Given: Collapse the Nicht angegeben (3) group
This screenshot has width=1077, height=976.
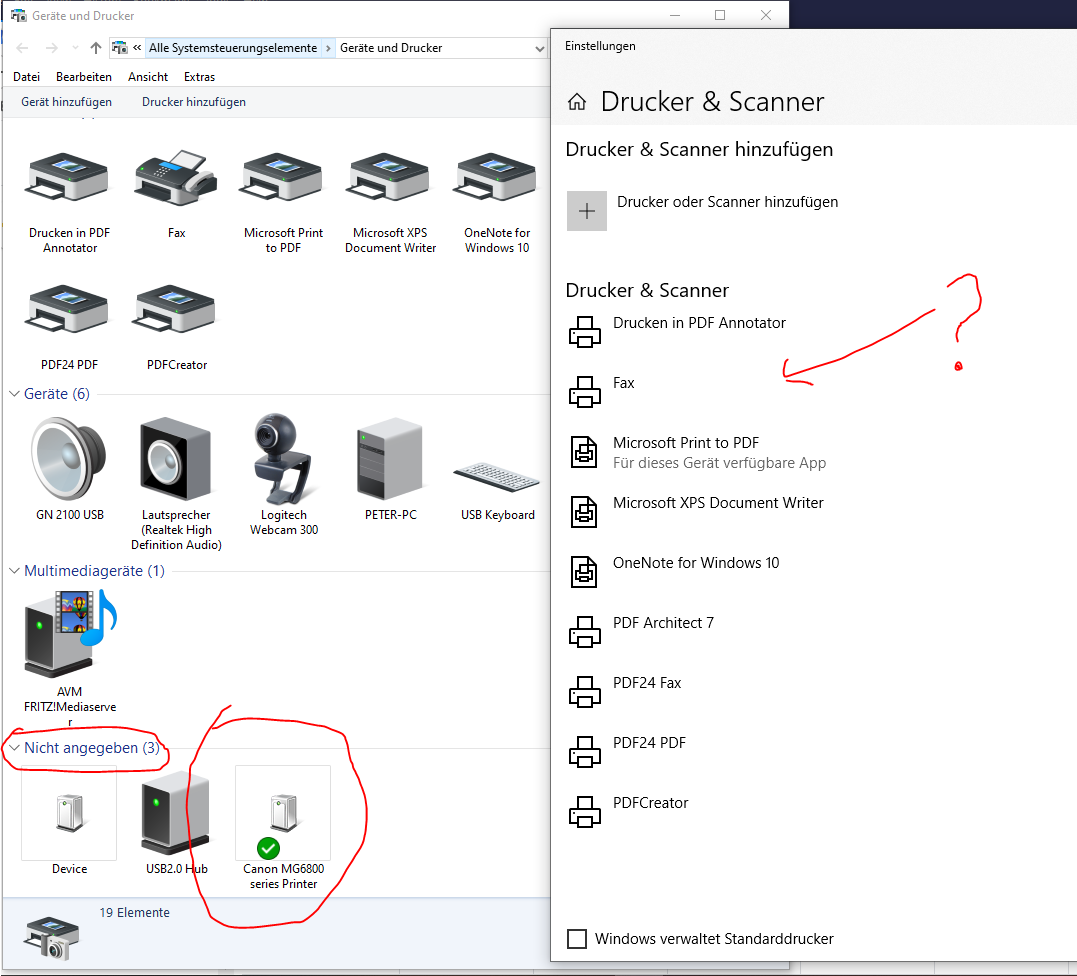Looking at the screenshot, I should click(14, 748).
